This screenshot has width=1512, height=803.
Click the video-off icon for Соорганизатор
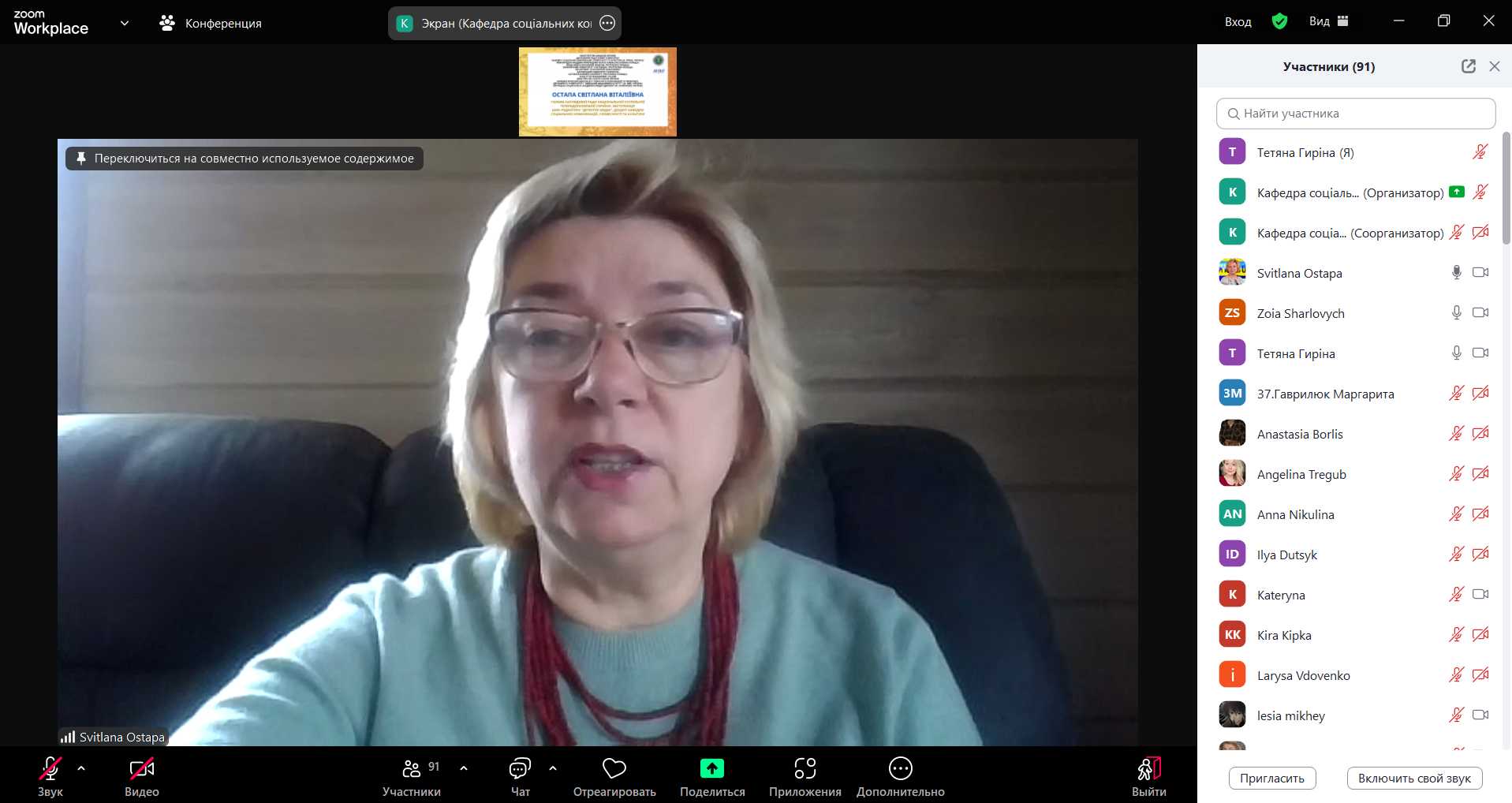1480,232
